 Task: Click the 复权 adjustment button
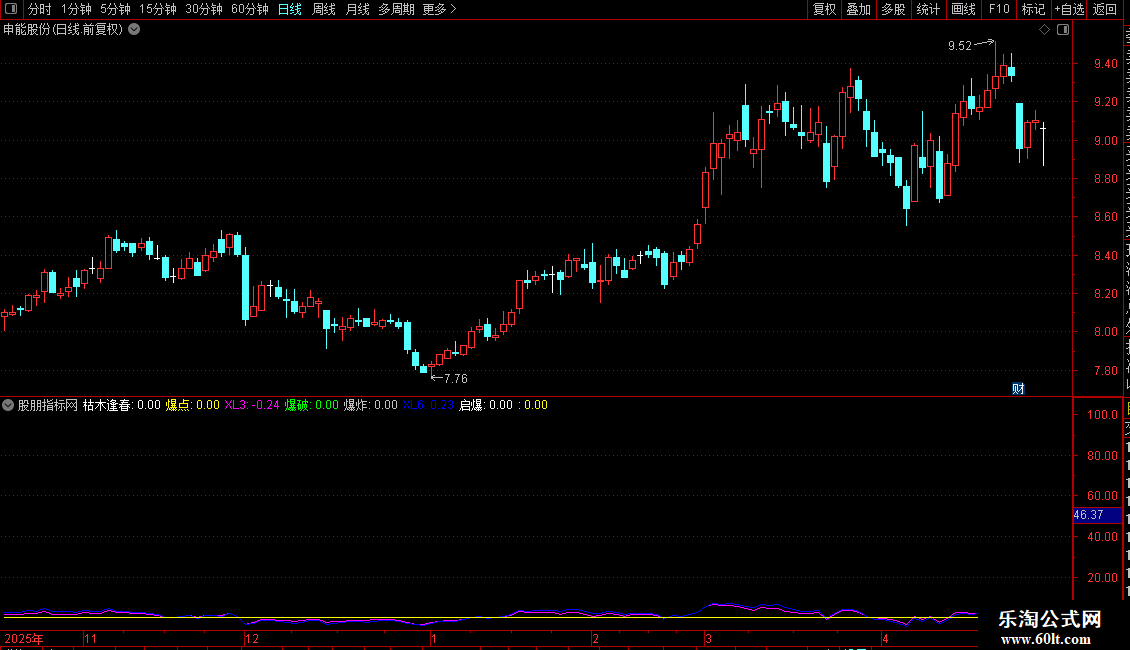coord(824,9)
